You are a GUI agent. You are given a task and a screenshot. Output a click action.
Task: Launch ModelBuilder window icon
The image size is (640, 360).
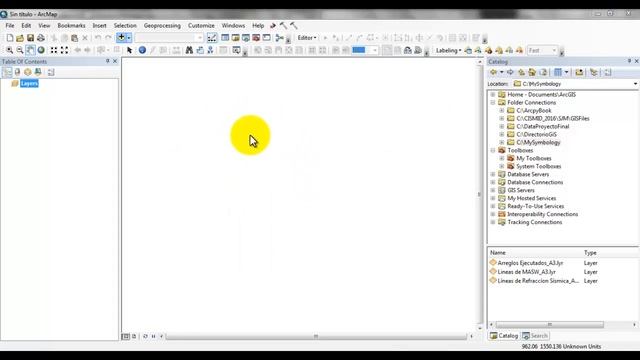[x=280, y=38]
